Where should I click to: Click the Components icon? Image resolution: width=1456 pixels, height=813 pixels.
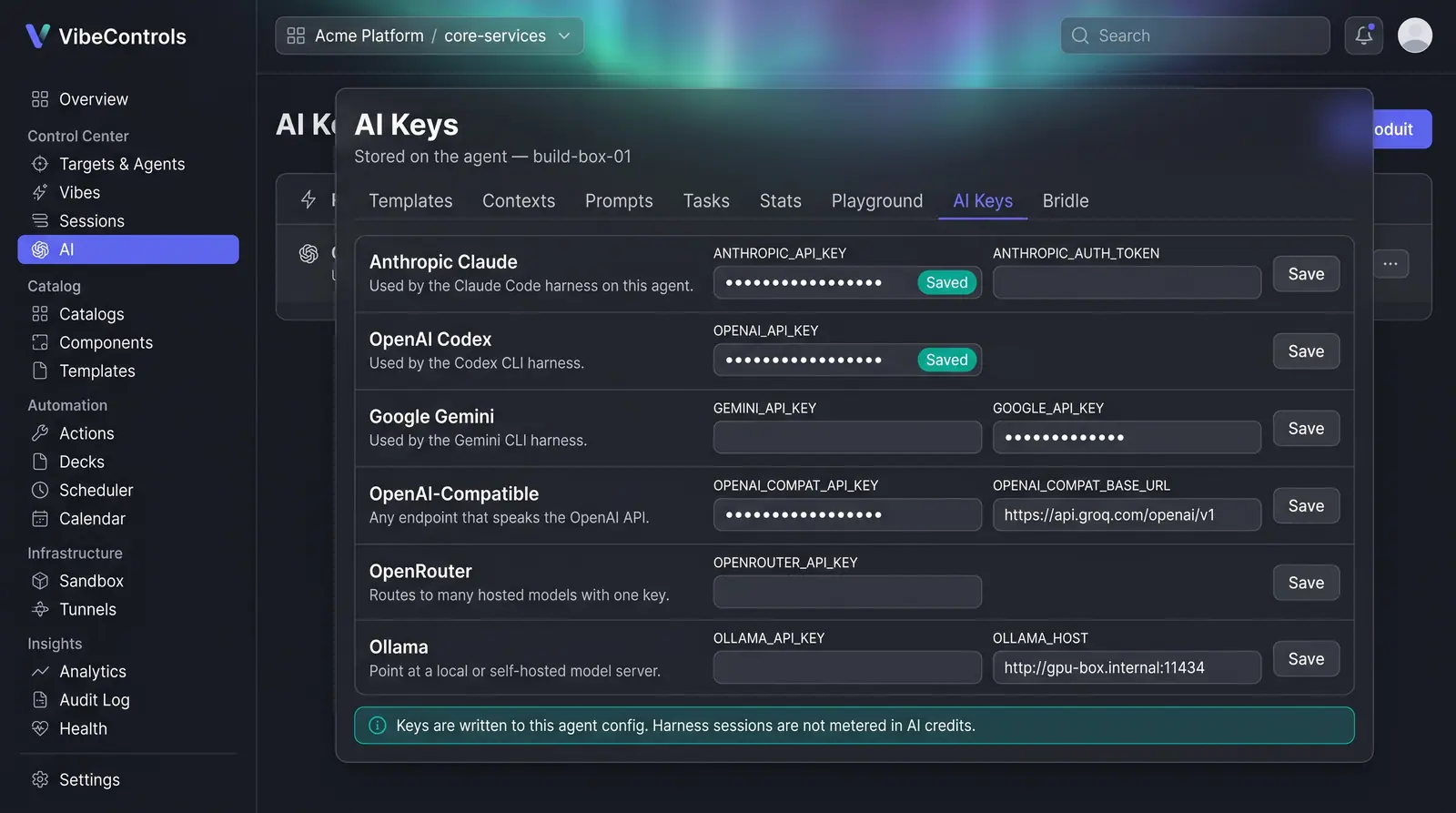tap(40, 342)
